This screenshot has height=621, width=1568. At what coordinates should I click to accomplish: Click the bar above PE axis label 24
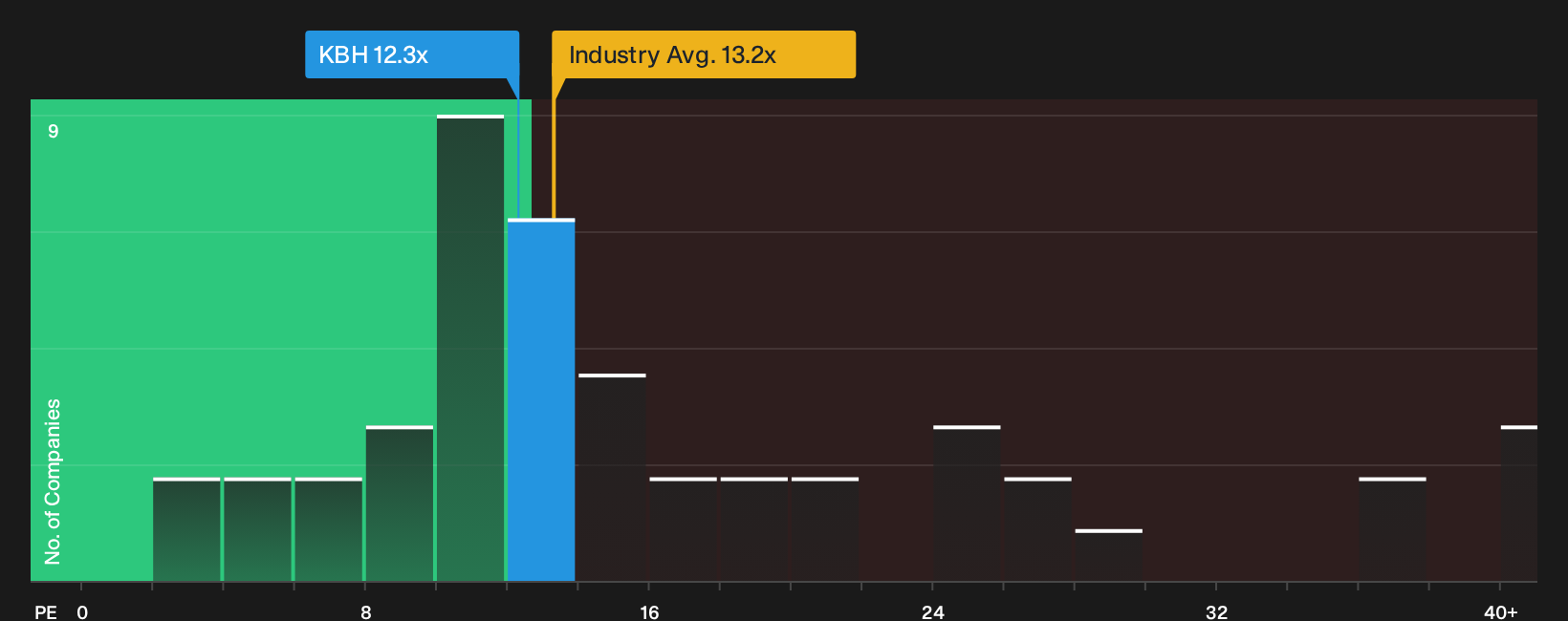(967, 503)
